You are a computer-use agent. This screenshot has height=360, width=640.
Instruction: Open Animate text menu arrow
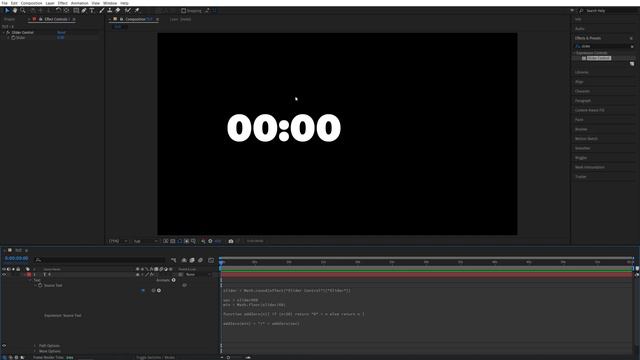click(173, 280)
